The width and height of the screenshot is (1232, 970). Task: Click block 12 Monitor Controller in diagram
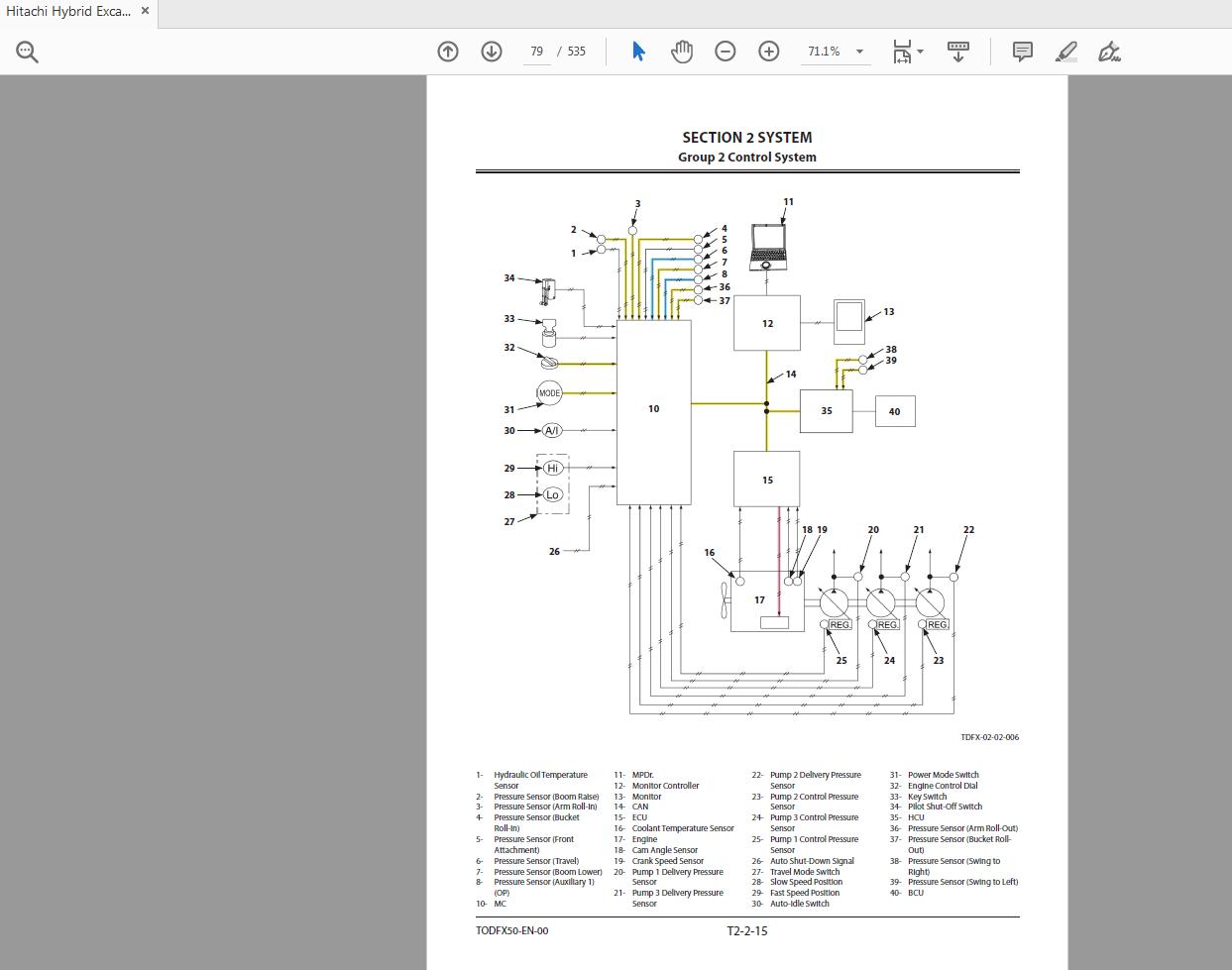tap(767, 323)
